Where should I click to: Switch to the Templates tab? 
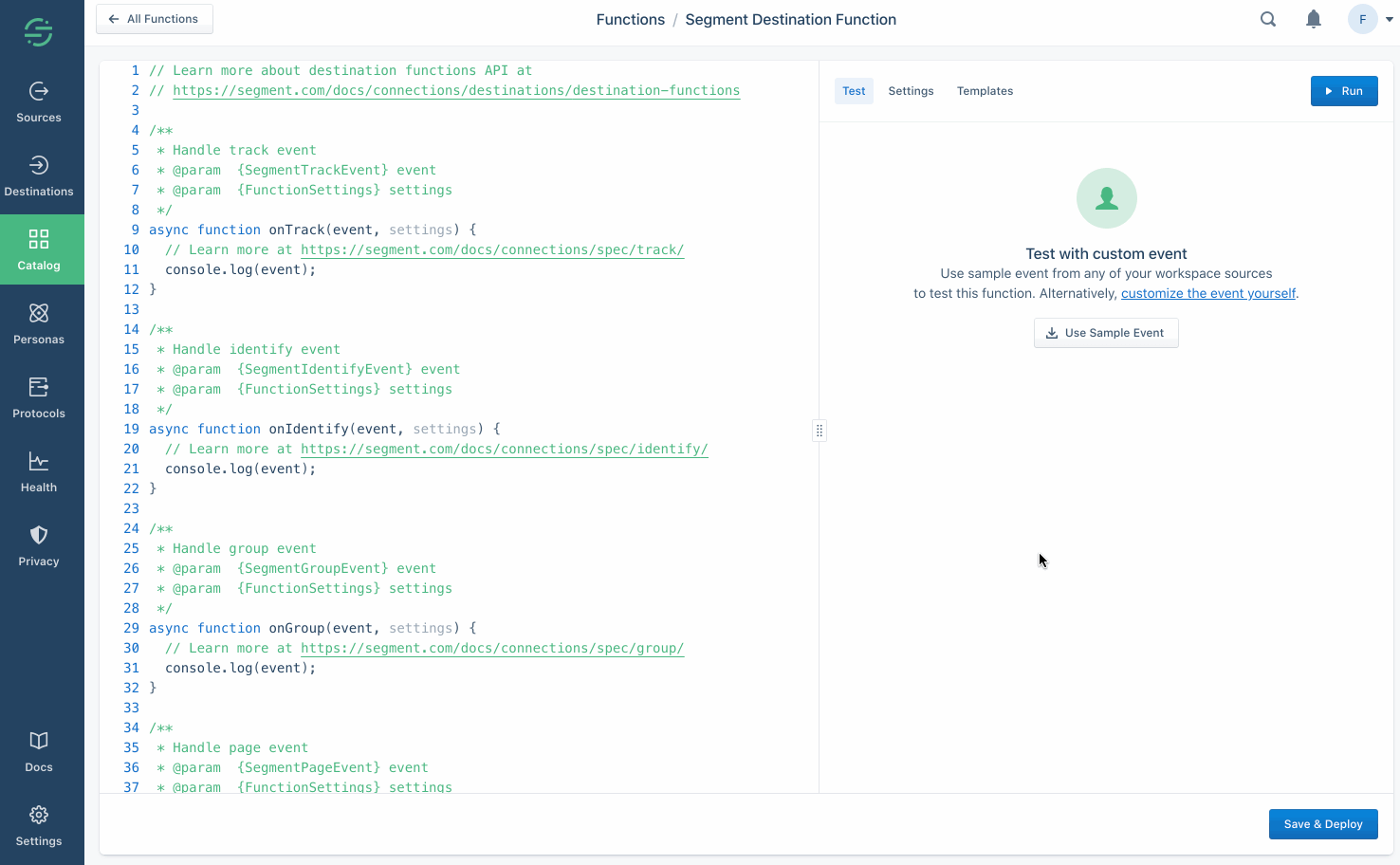pos(985,91)
